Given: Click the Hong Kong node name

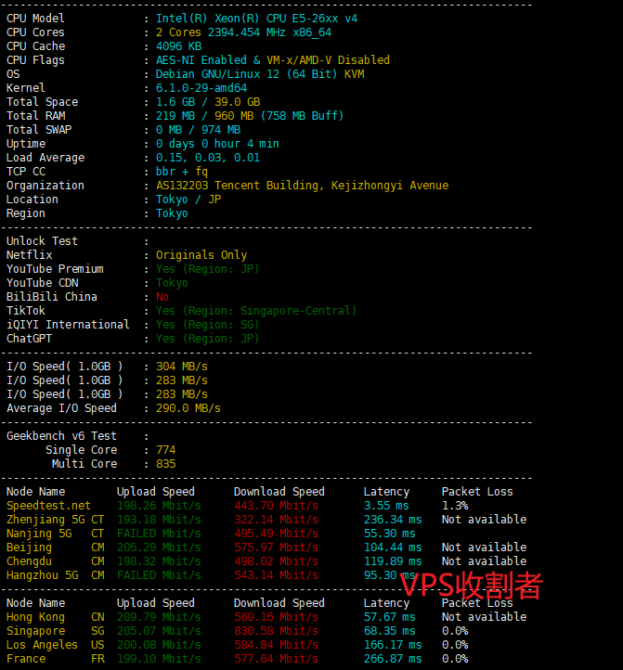Looking at the screenshot, I should [x=35, y=617].
